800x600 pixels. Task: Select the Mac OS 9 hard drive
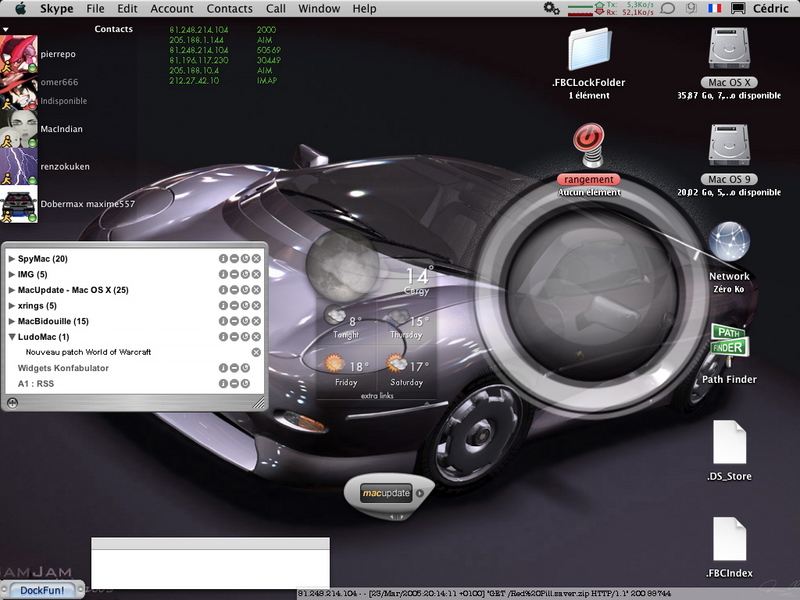click(x=729, y=145)
